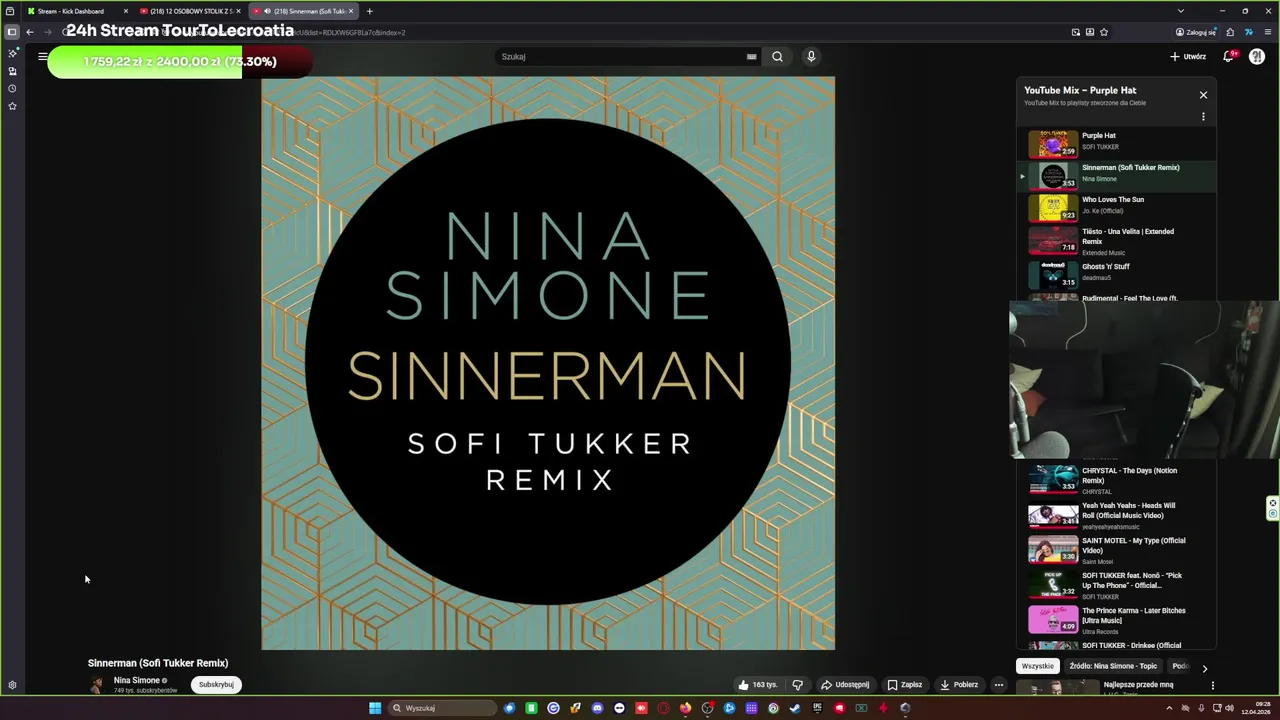Open the Nina Simone channel name link
This screenshot has height=720, width=1280.
pyautogui.click(x=137, y=680)
